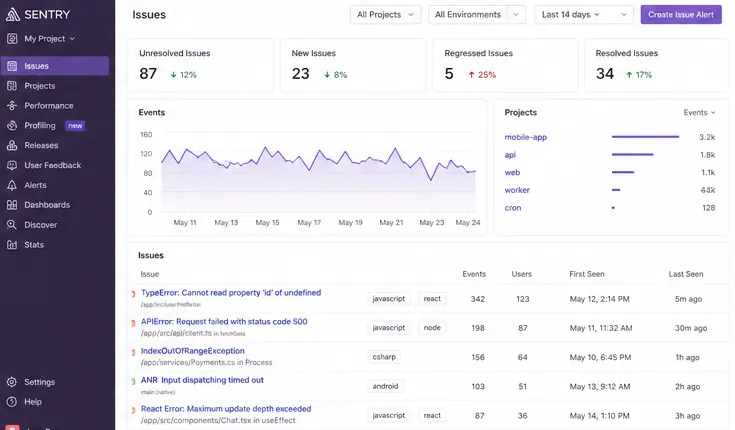Open the web project link
The height and width of the screenshot is (430, 735).
(x=512, y=173)
